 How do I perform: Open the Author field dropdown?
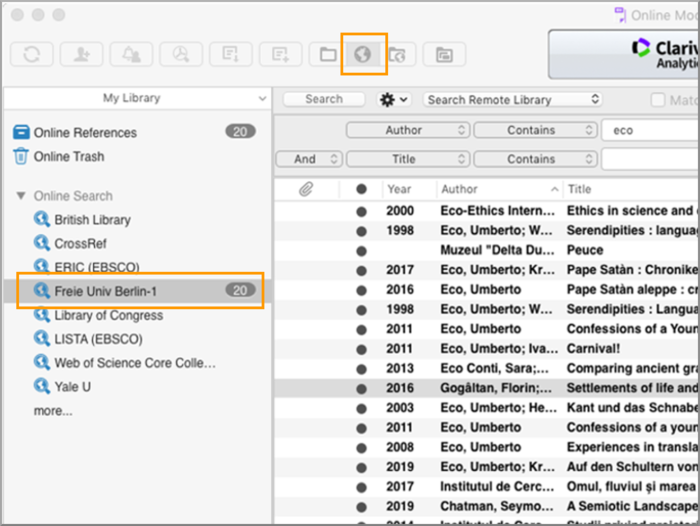point(408,130)
